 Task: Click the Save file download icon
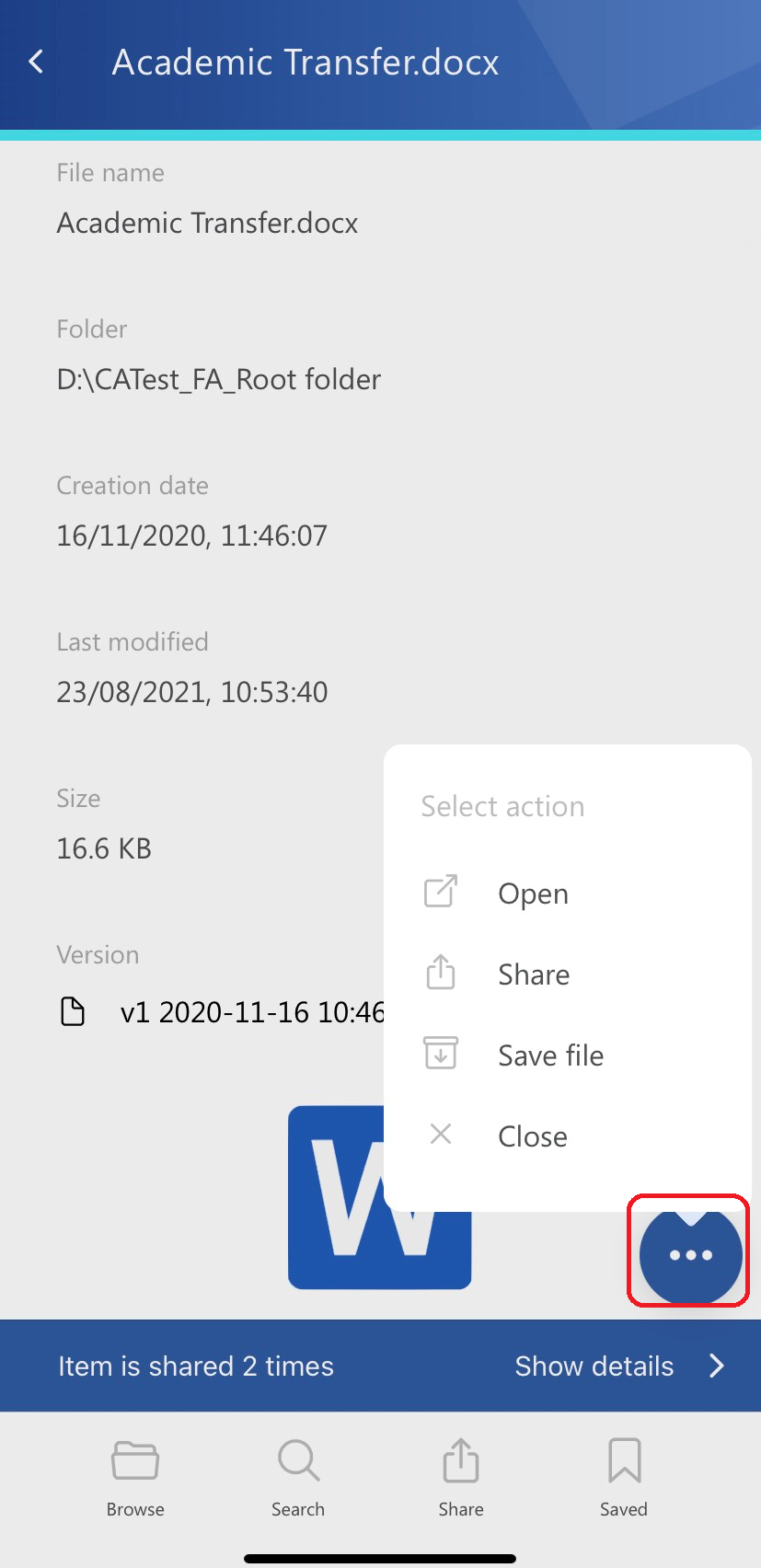point(441,1054)
